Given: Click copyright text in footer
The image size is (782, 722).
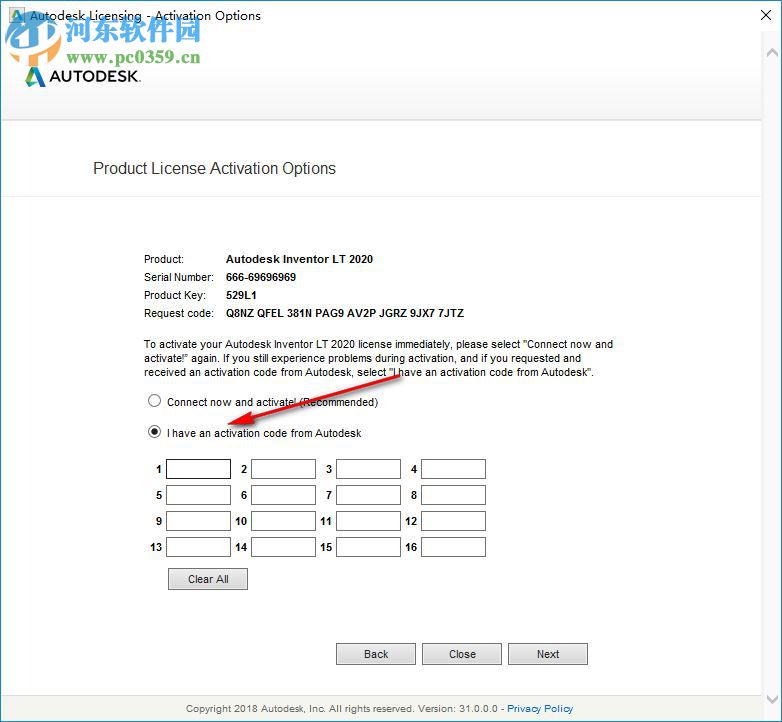Looking at the screenshot, I should tap(342, 709).
